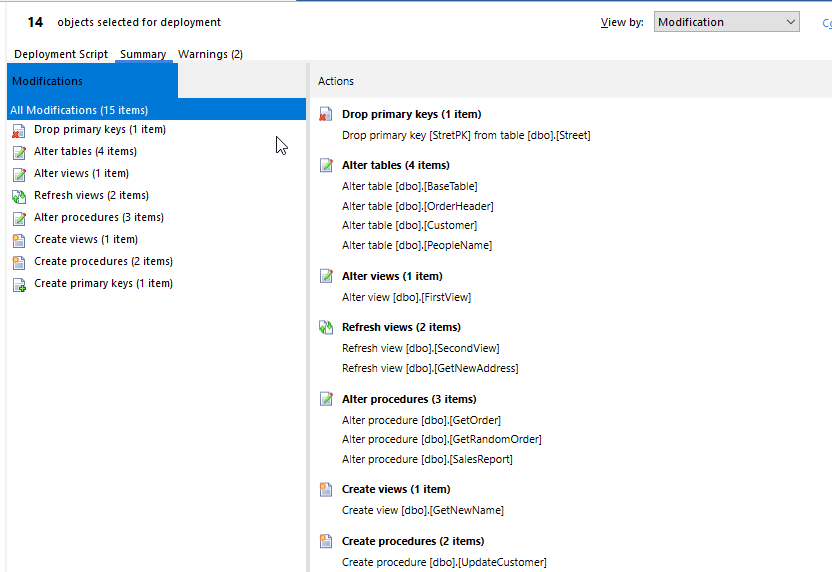Image resolution: width=832 pixels, height=572 pixels.
Task: Select the Summary tab
Action: coord(143,54)
